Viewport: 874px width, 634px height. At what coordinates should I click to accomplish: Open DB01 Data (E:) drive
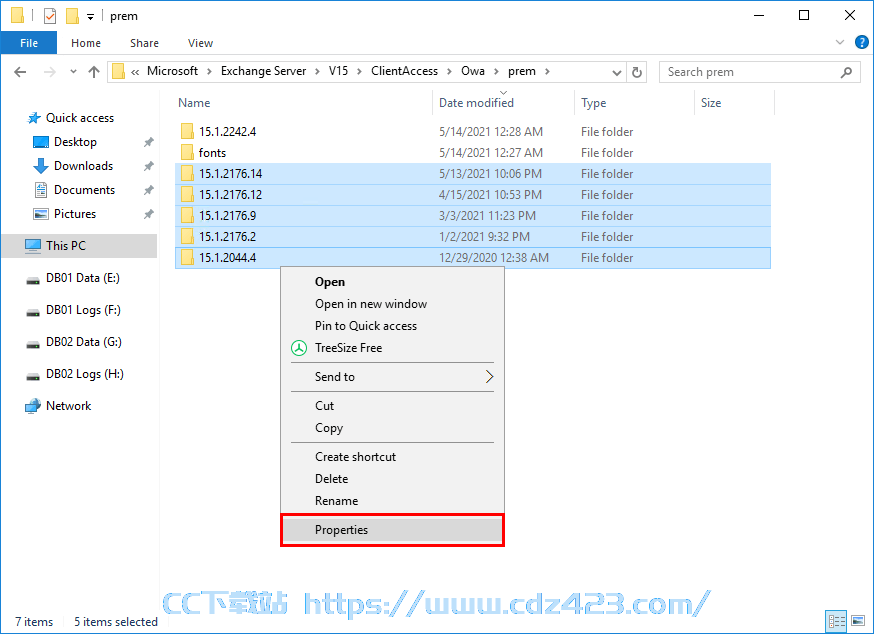coord(82,278)
